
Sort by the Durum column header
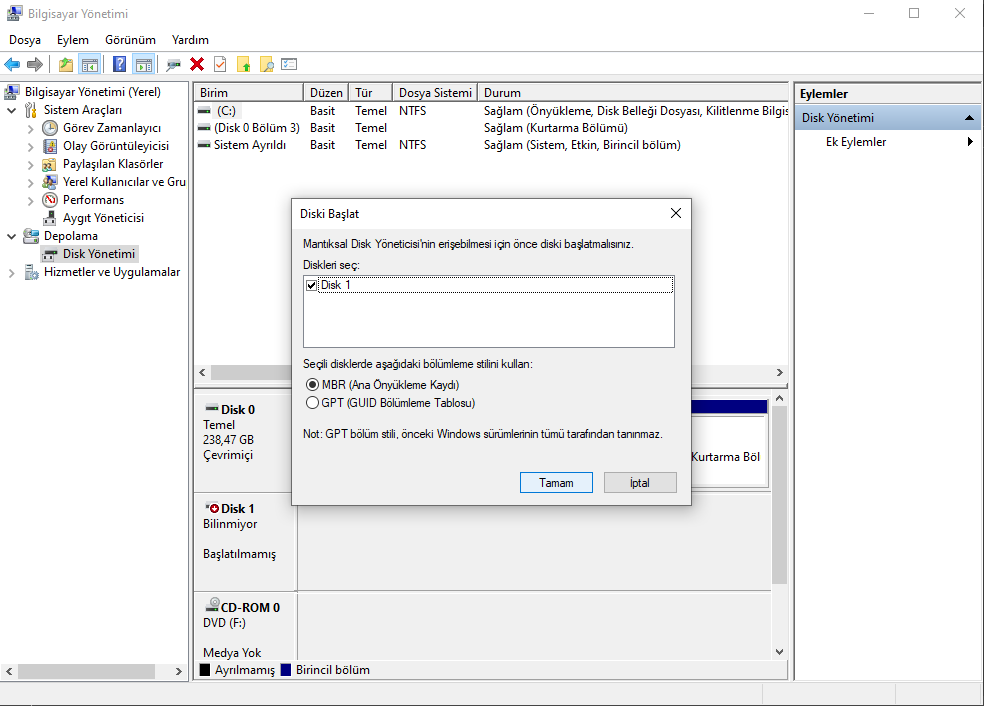tap(633, 92)
